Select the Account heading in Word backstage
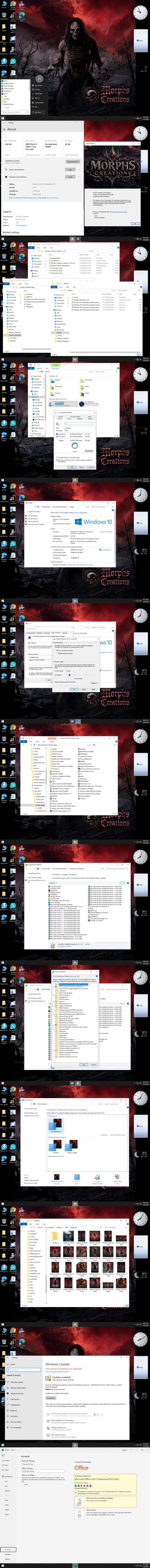Screen dimensions: 150x1568 pyautogui.click(x=25, y=1457)
